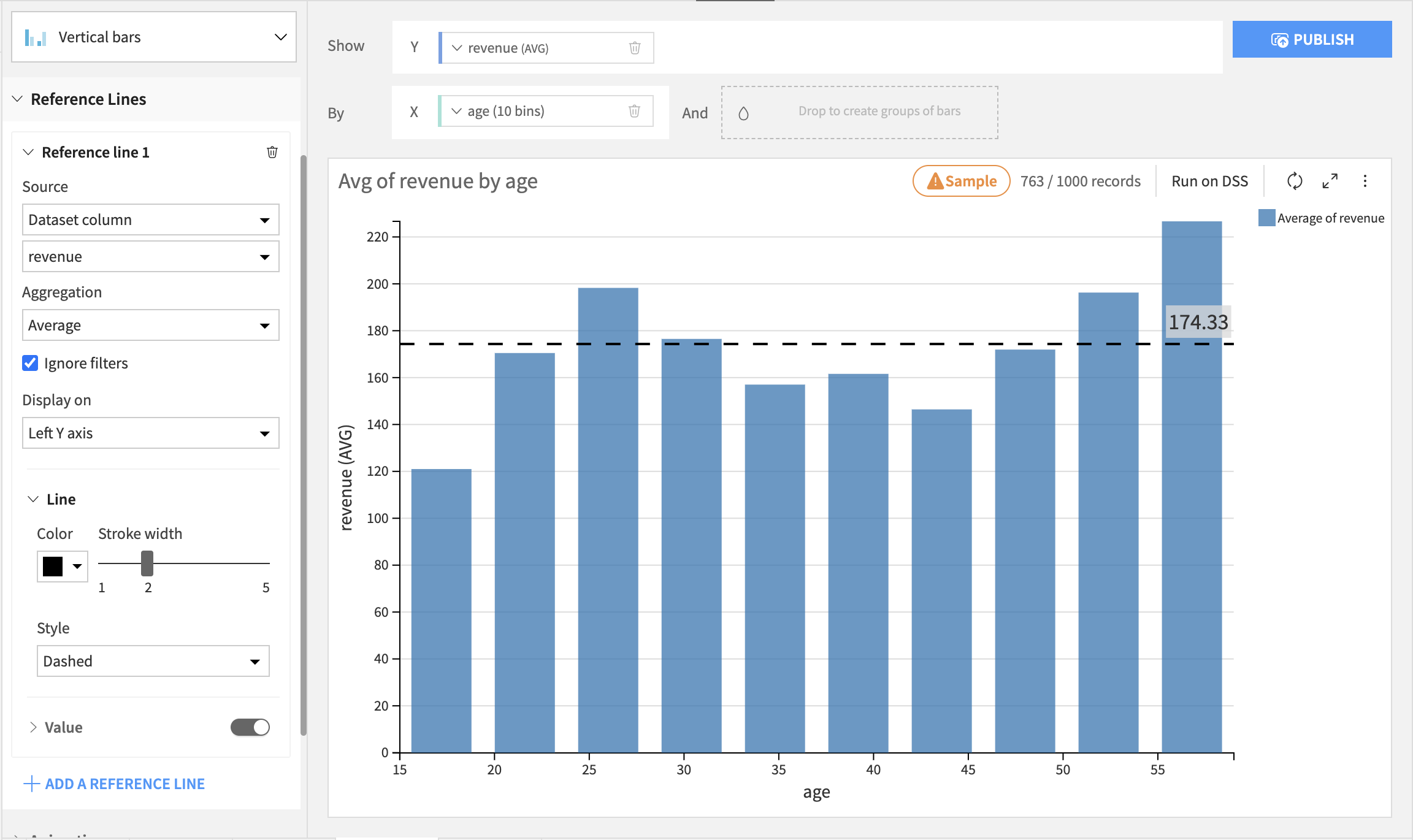Click the shortest bar at age 15
Image resolution: width=1413 pixels, height=840 pixels.
click(442, 611)
